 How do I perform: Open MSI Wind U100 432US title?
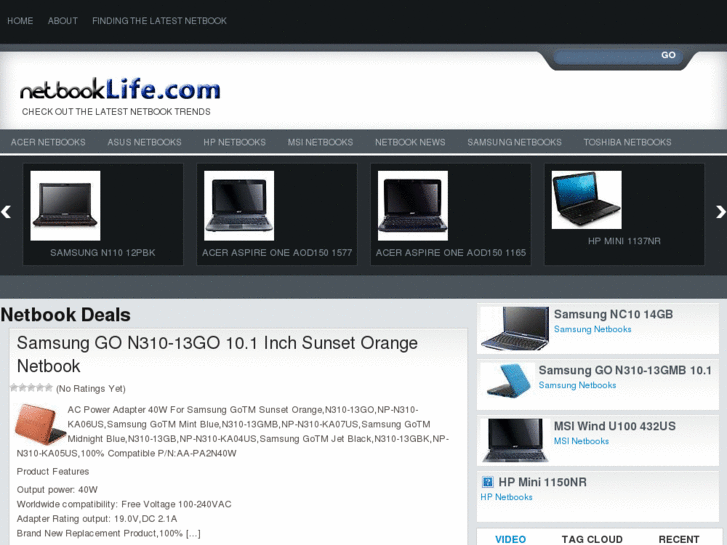[615, 426]
